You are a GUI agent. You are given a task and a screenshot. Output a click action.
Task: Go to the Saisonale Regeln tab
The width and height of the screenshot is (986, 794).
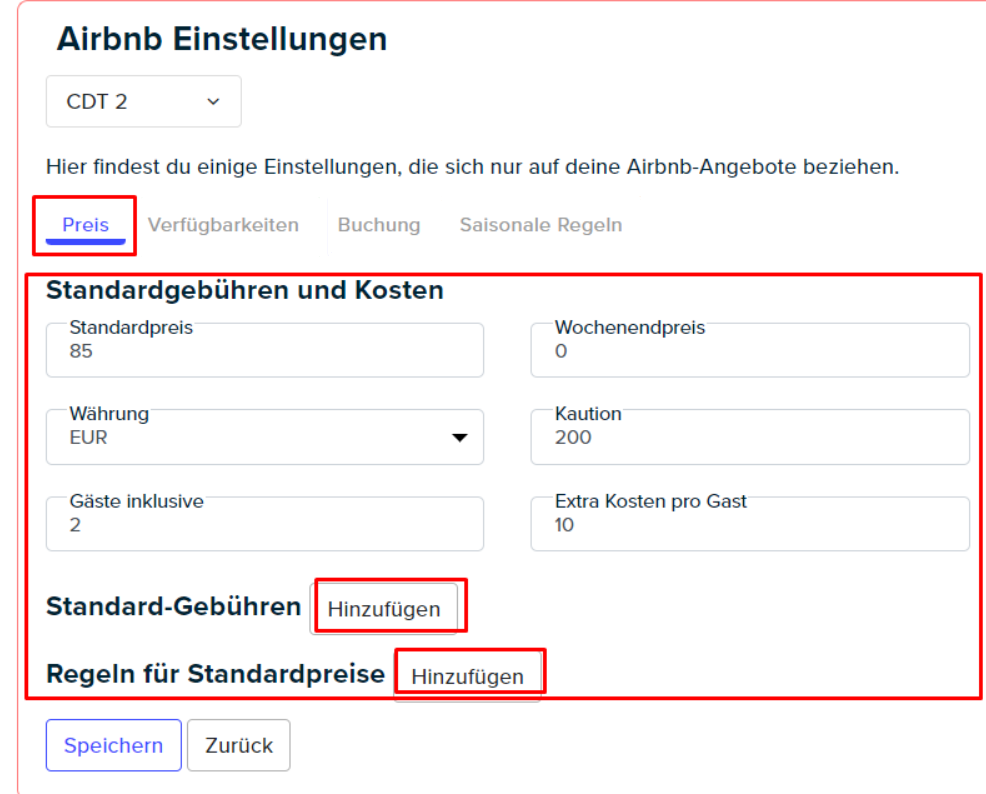pyautogui.click(x=541, y=224)
